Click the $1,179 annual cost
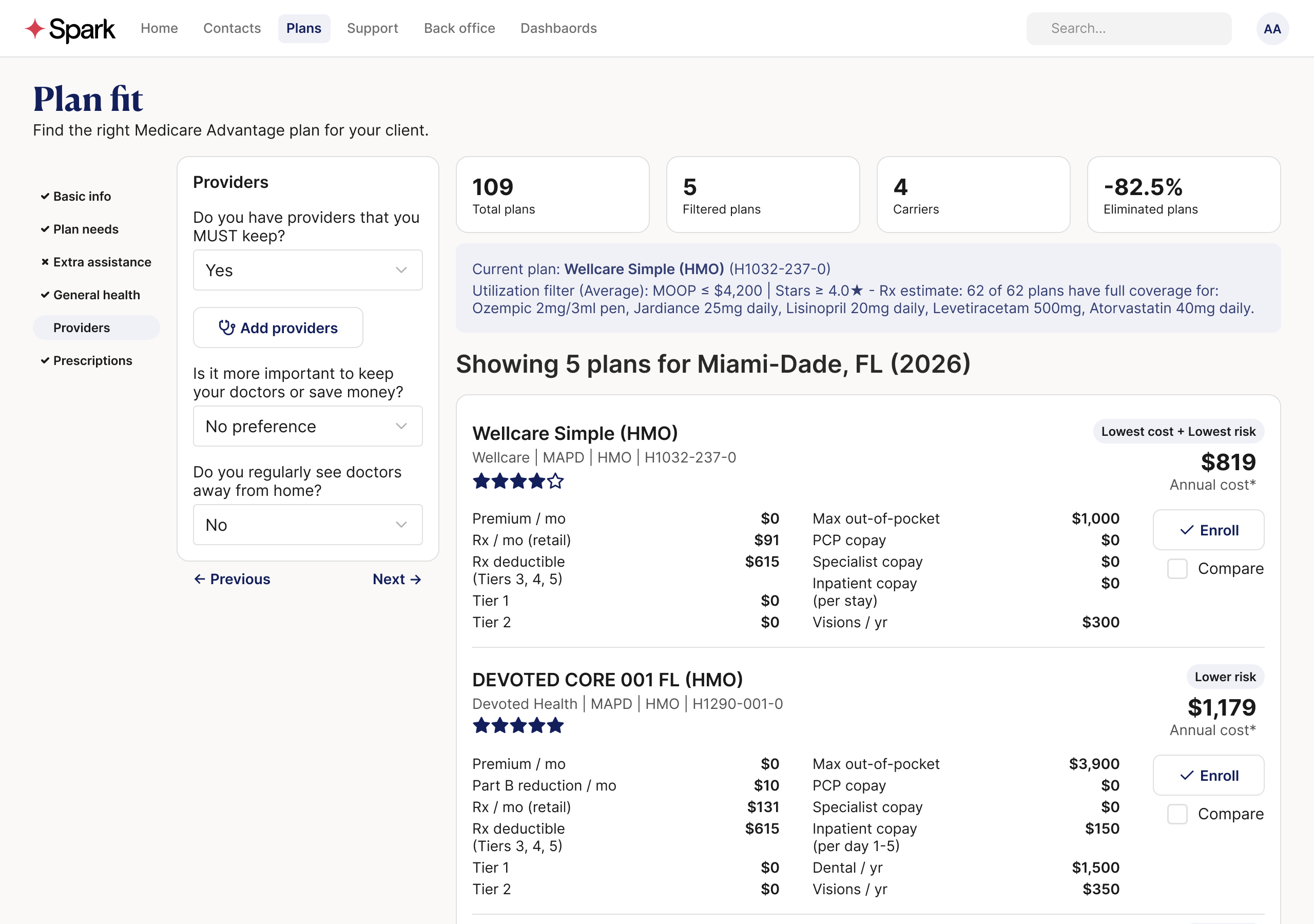Screen dimensions: 1314x924 click(x=1221, y=707)
